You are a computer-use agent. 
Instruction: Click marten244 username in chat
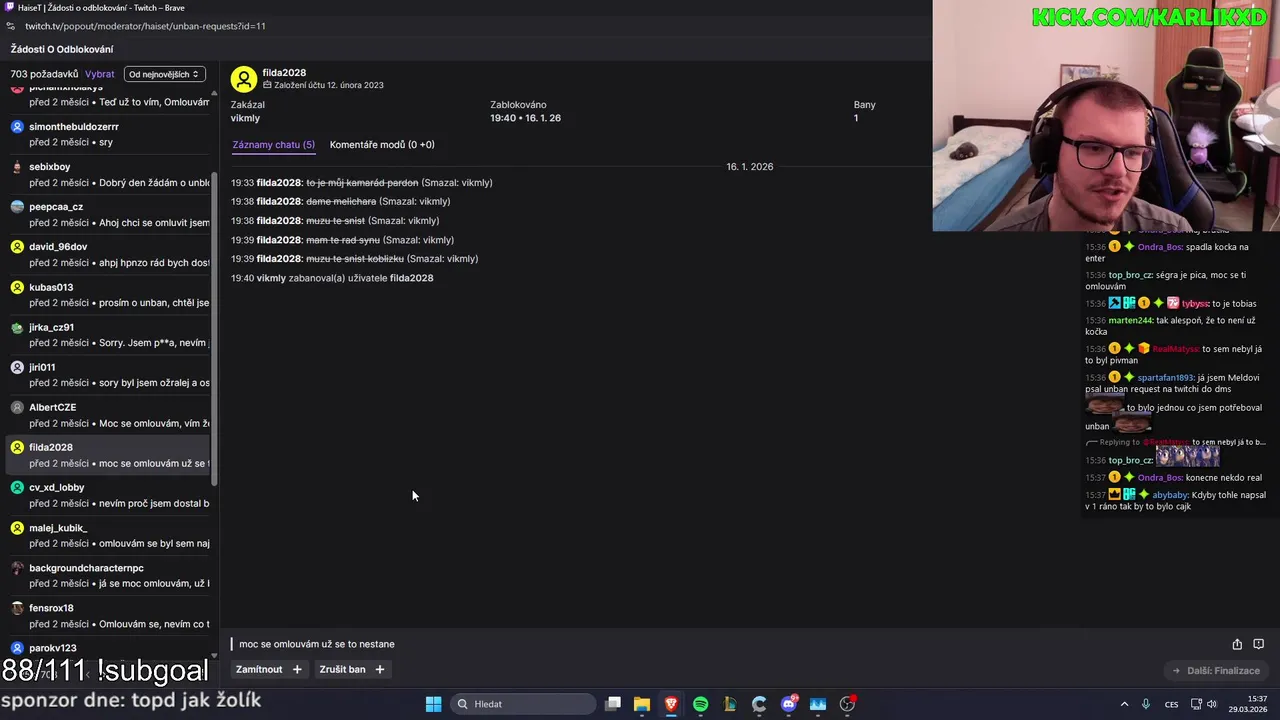pyautogui.click(x=1130, y=320)
